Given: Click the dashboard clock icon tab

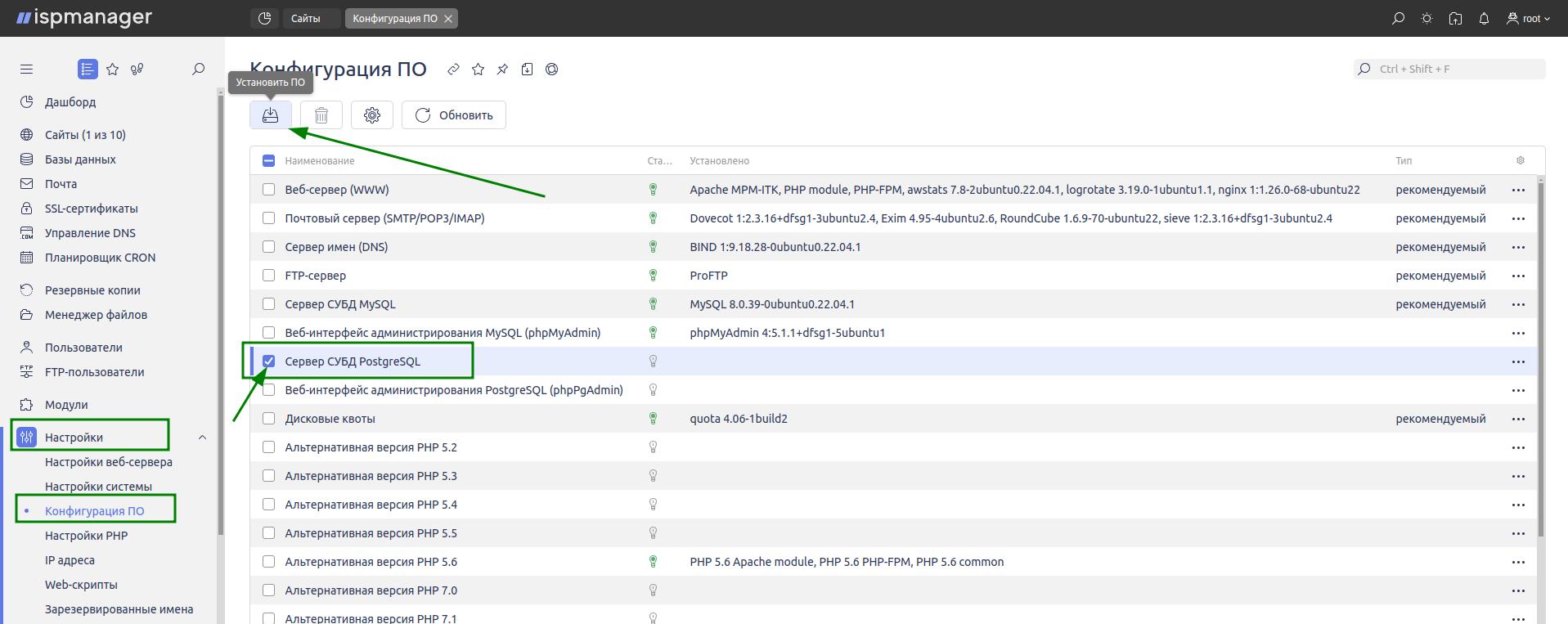Looking at the screenshot, I should click(264, 18).
